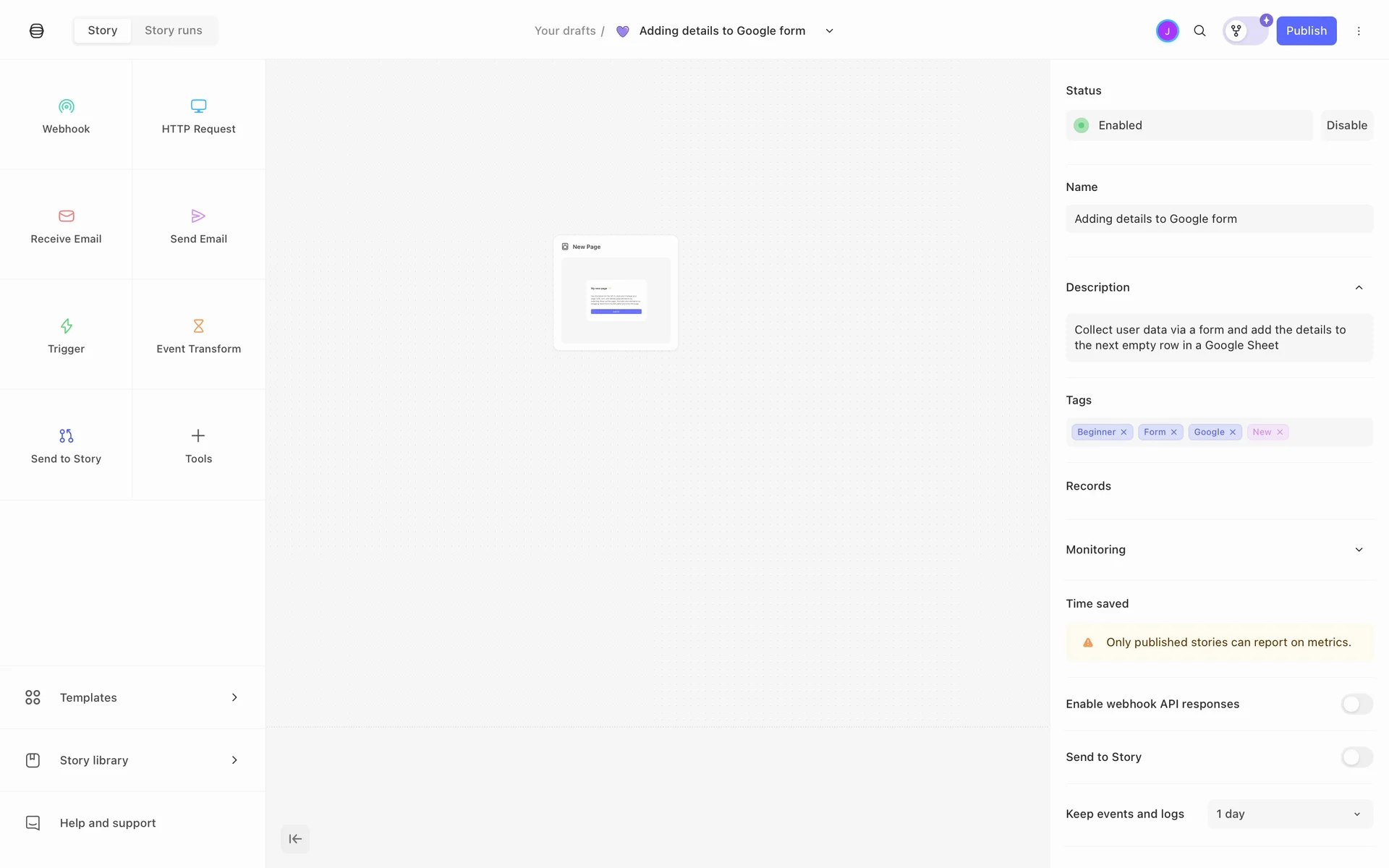Collapse the left sidebar panel
This screenshot has height=868, width=1389.
(295, 839)
